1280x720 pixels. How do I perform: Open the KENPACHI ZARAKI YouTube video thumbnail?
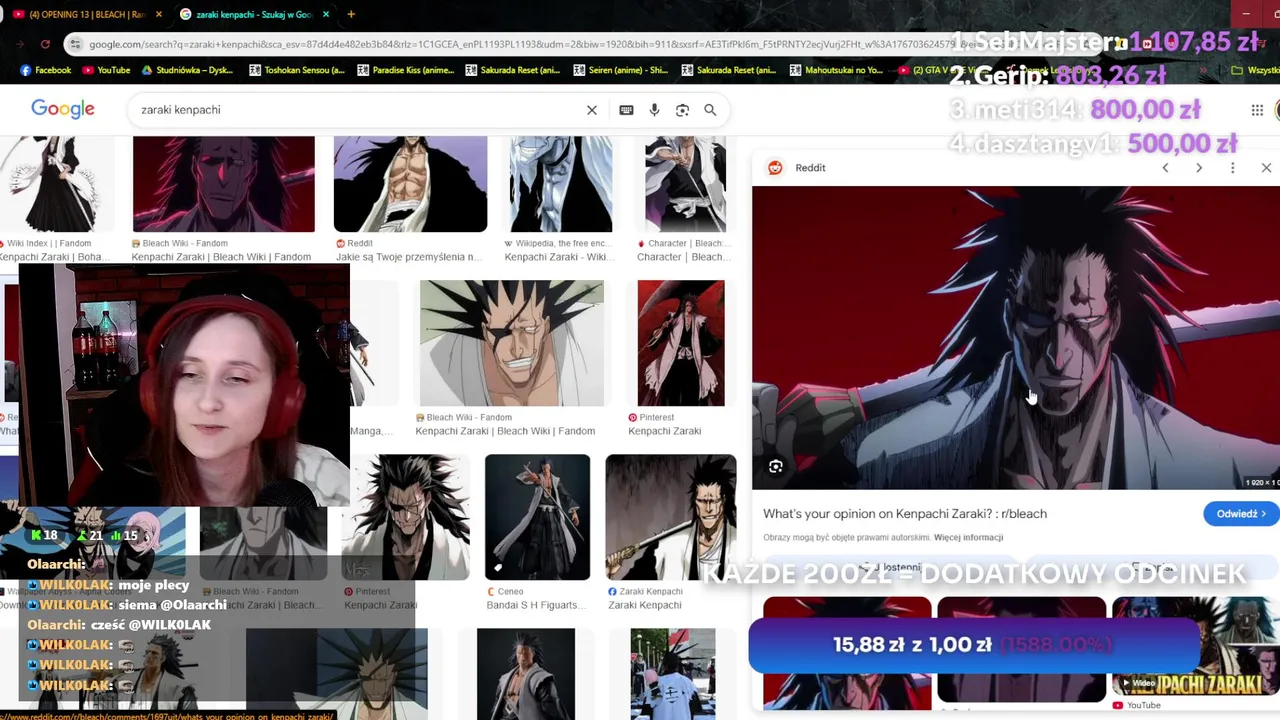coord(1195,646)
